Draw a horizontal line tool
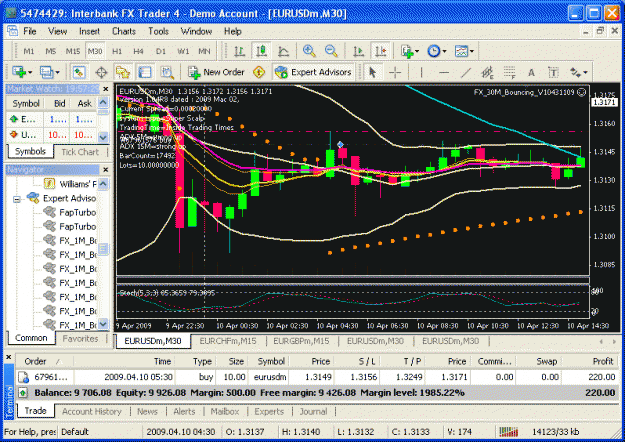This screenshot has width=625, height=442. click(444, 72)
